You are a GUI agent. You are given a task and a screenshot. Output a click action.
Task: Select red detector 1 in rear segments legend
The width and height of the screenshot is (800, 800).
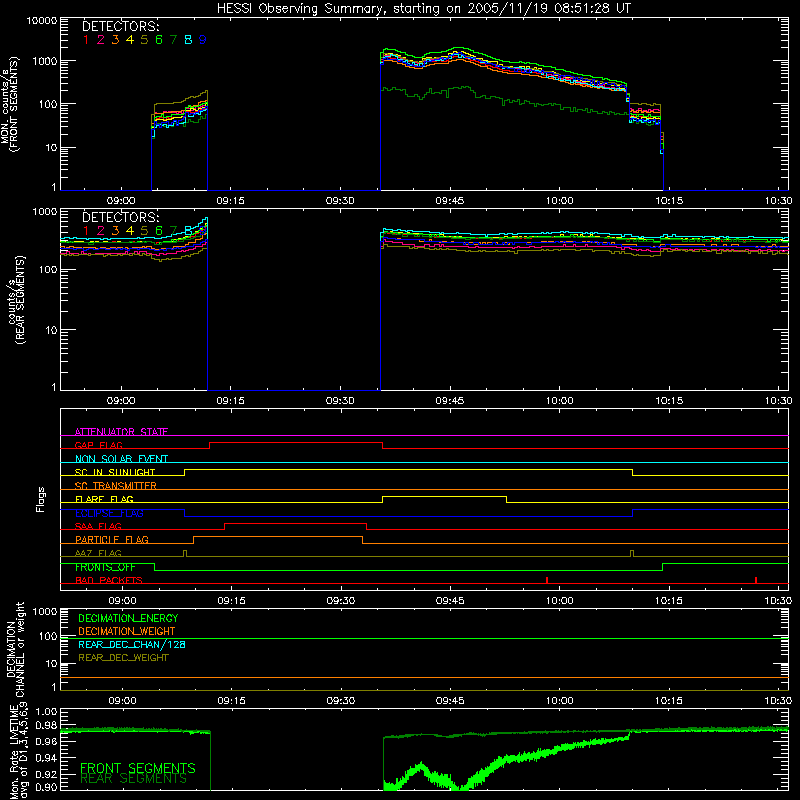pyautogui.click(x=86, y=231)
